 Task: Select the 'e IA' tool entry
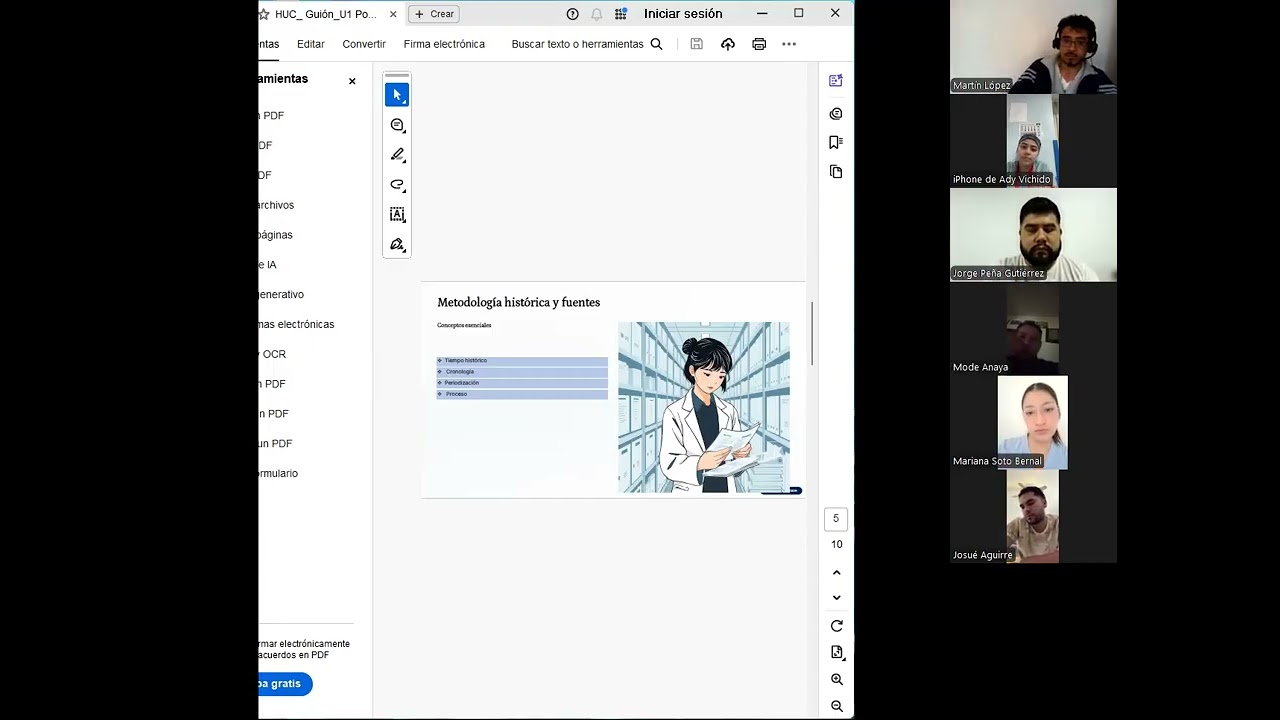pos(268,265)
